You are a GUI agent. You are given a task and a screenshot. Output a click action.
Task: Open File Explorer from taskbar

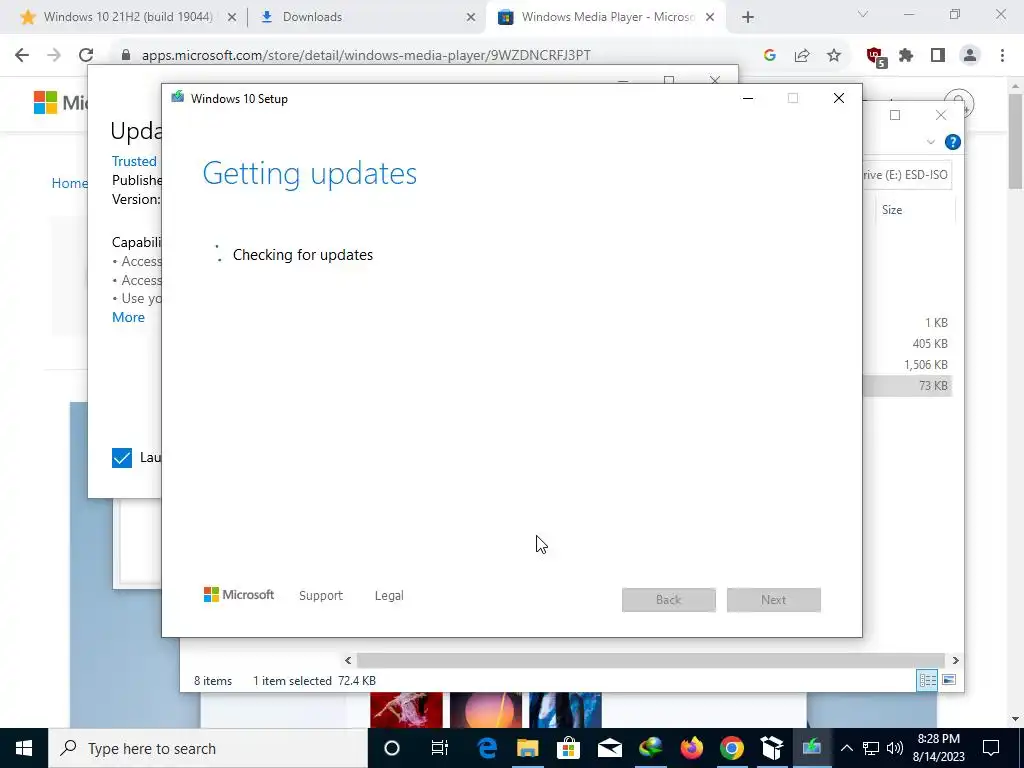pos(528,748)
